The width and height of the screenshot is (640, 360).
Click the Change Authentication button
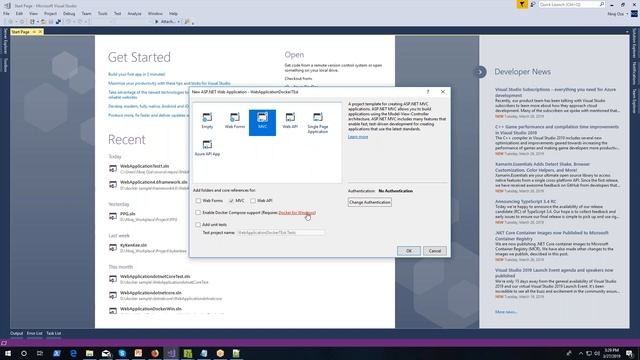[370, 202]
